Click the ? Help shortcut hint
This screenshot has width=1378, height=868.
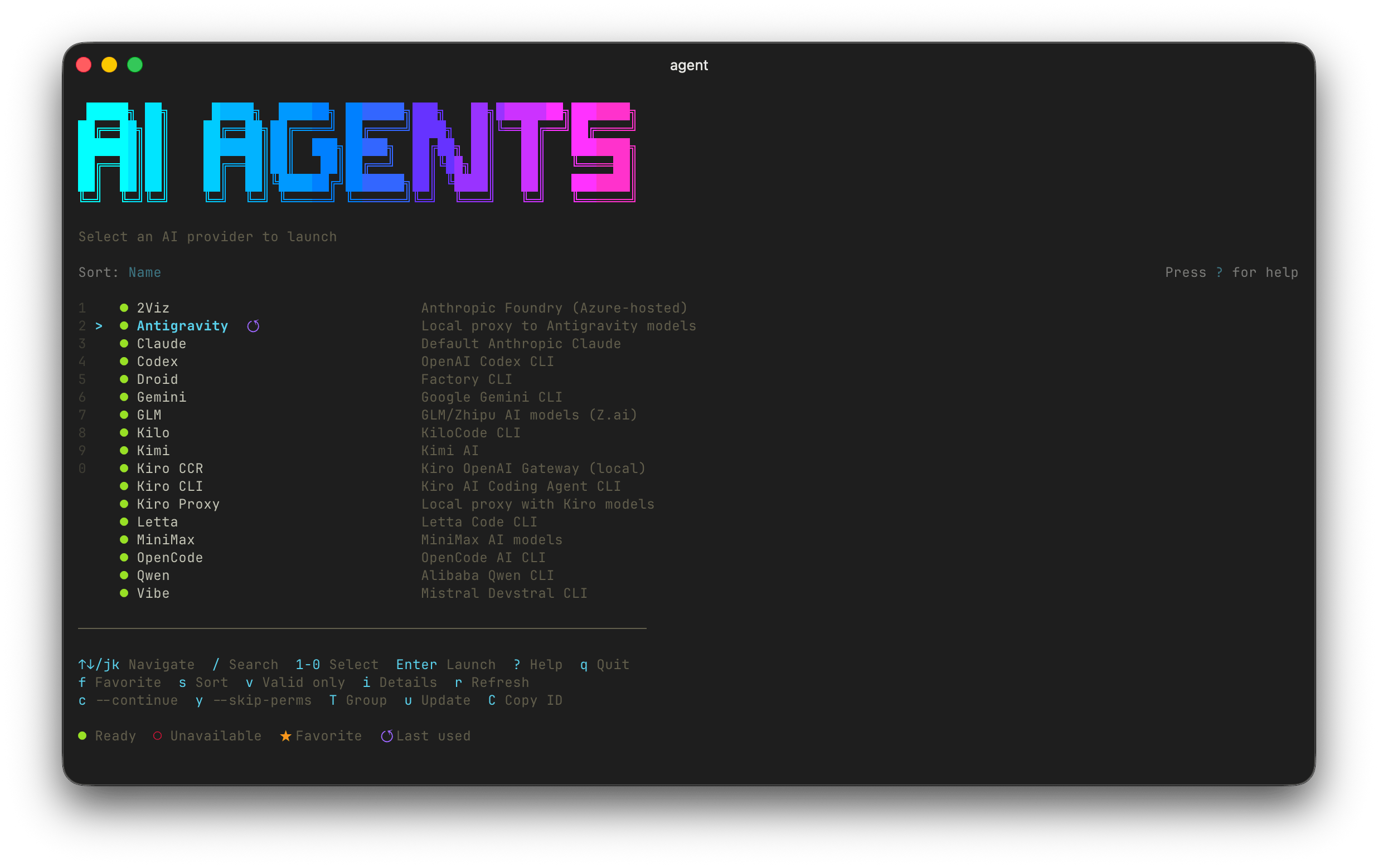[x=538, y=665]
